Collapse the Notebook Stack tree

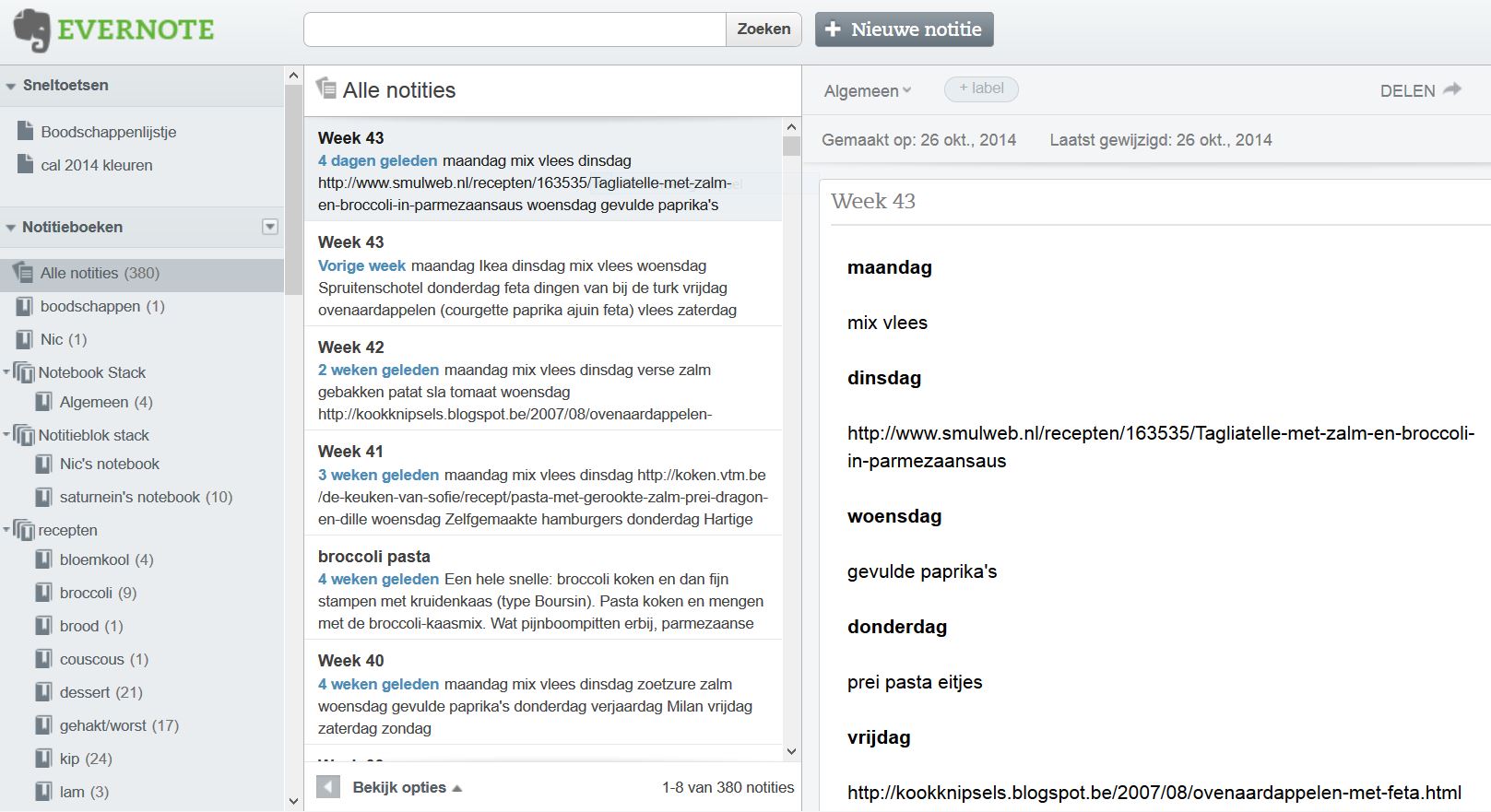click(6, 372)
